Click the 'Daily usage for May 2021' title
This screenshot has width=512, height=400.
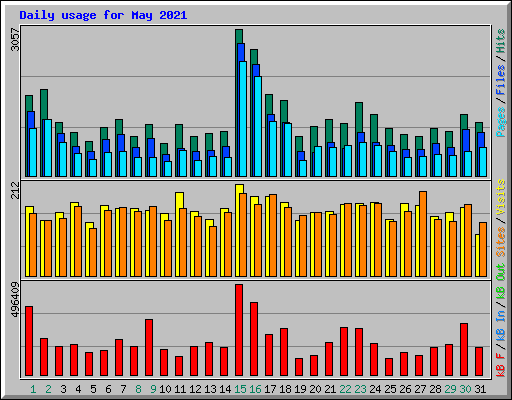[103, 15]
